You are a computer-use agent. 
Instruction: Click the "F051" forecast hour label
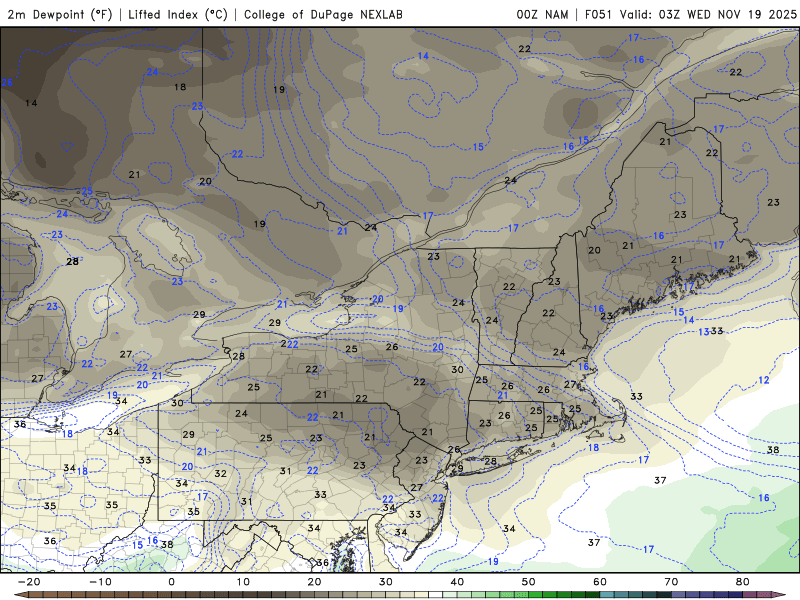598,14
